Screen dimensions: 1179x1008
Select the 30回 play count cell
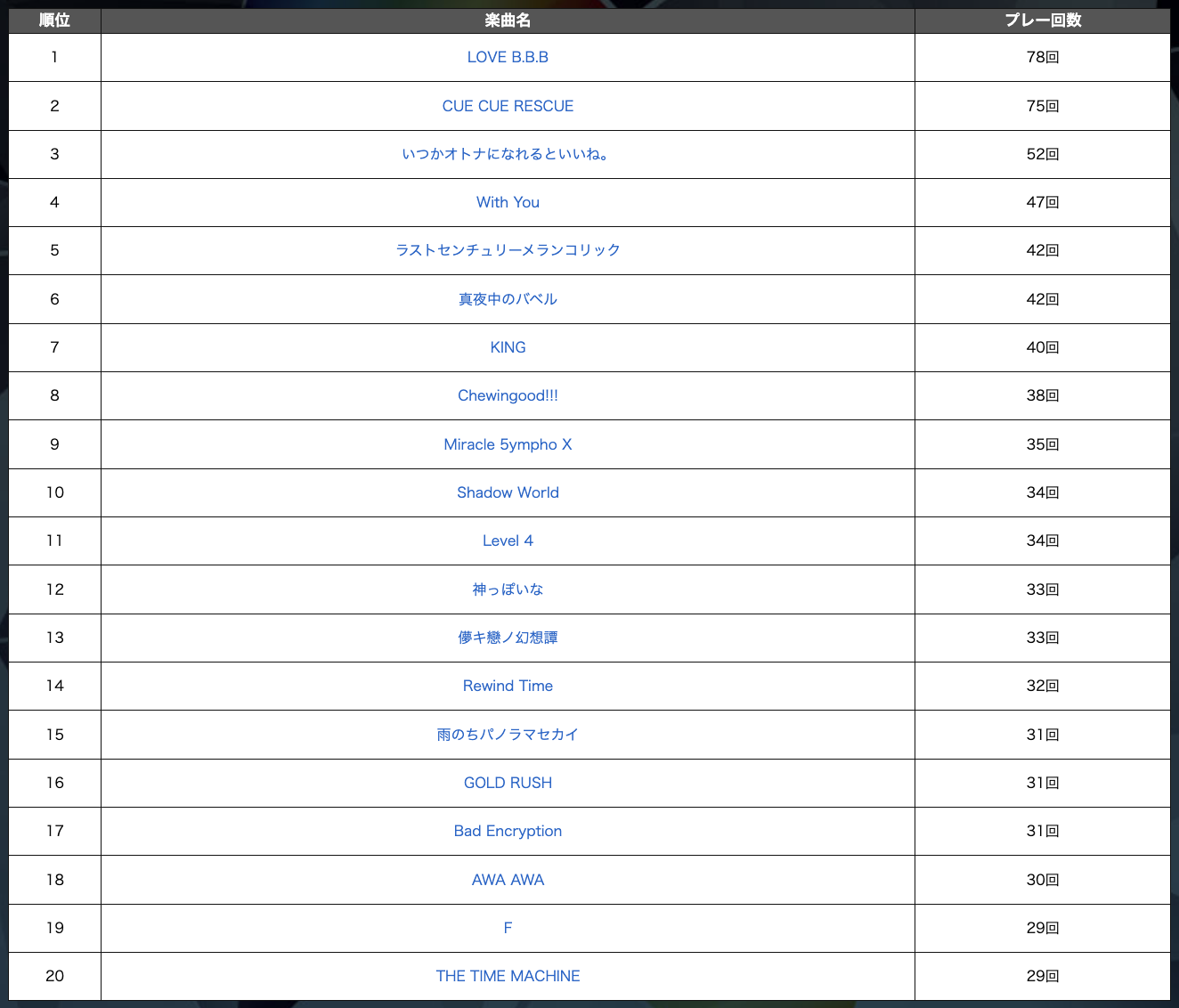pos(1043,880)
